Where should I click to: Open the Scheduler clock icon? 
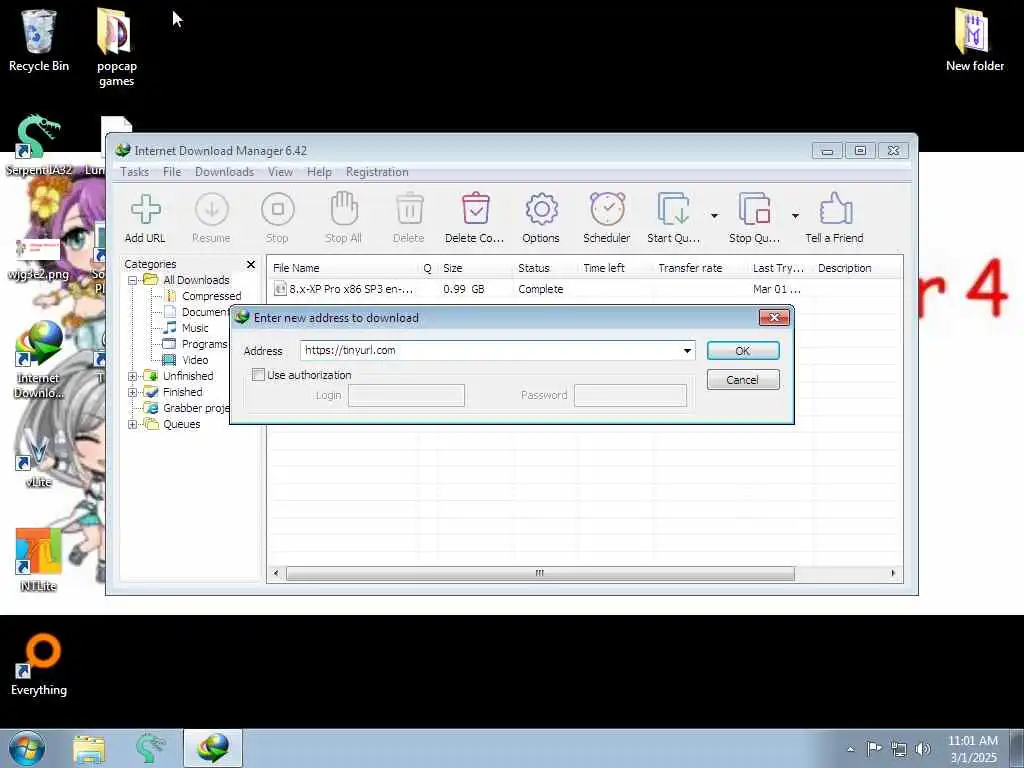tap(607, 210)
